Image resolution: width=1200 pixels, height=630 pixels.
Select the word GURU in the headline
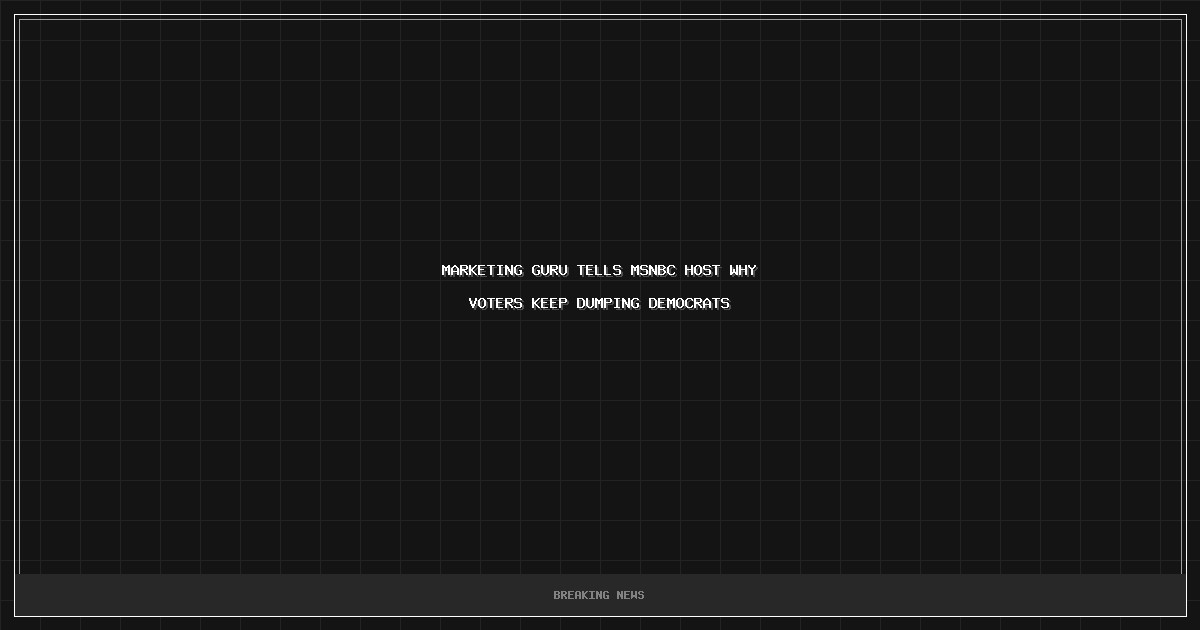point(549,270)
